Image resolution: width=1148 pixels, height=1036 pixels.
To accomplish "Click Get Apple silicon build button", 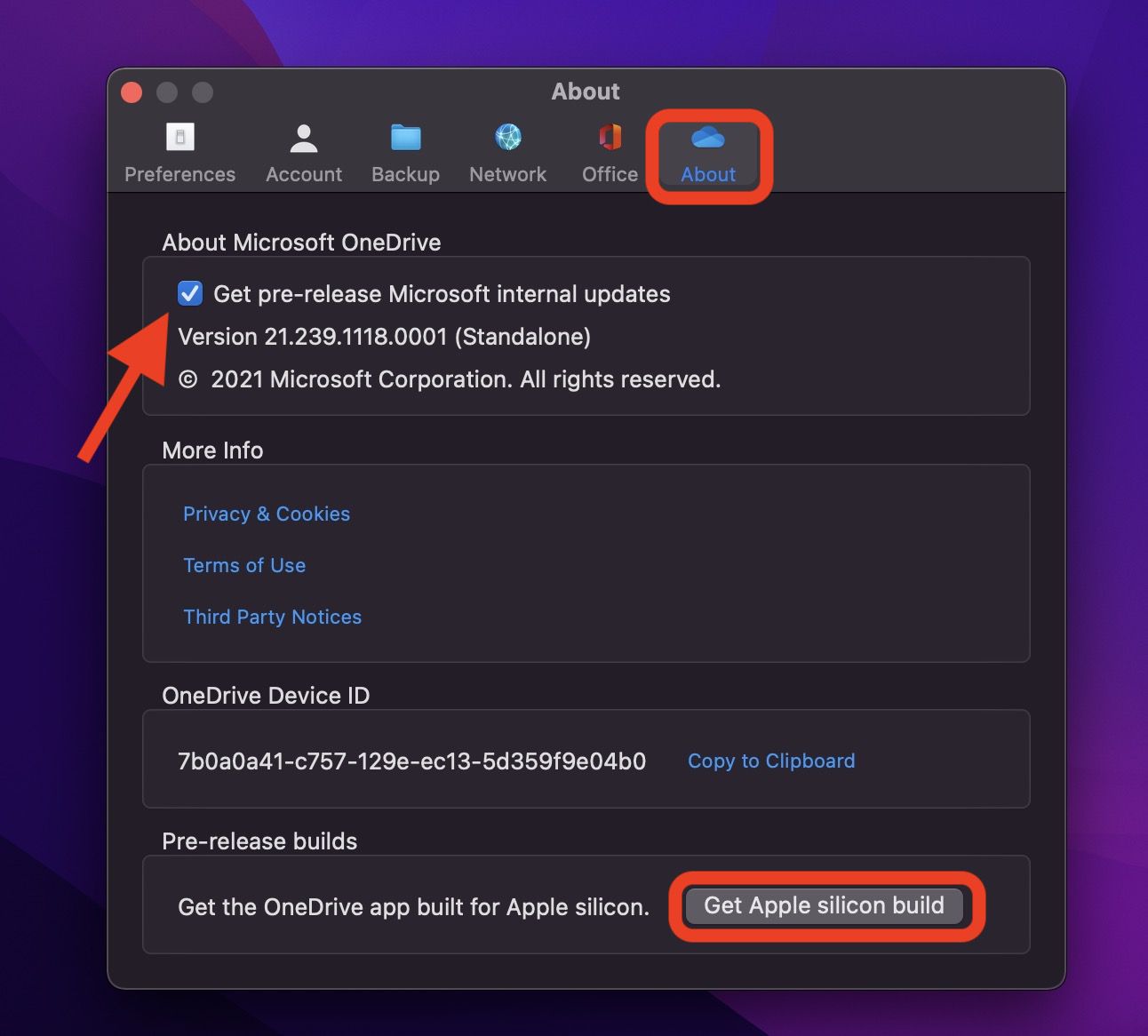I will (825, 905).
